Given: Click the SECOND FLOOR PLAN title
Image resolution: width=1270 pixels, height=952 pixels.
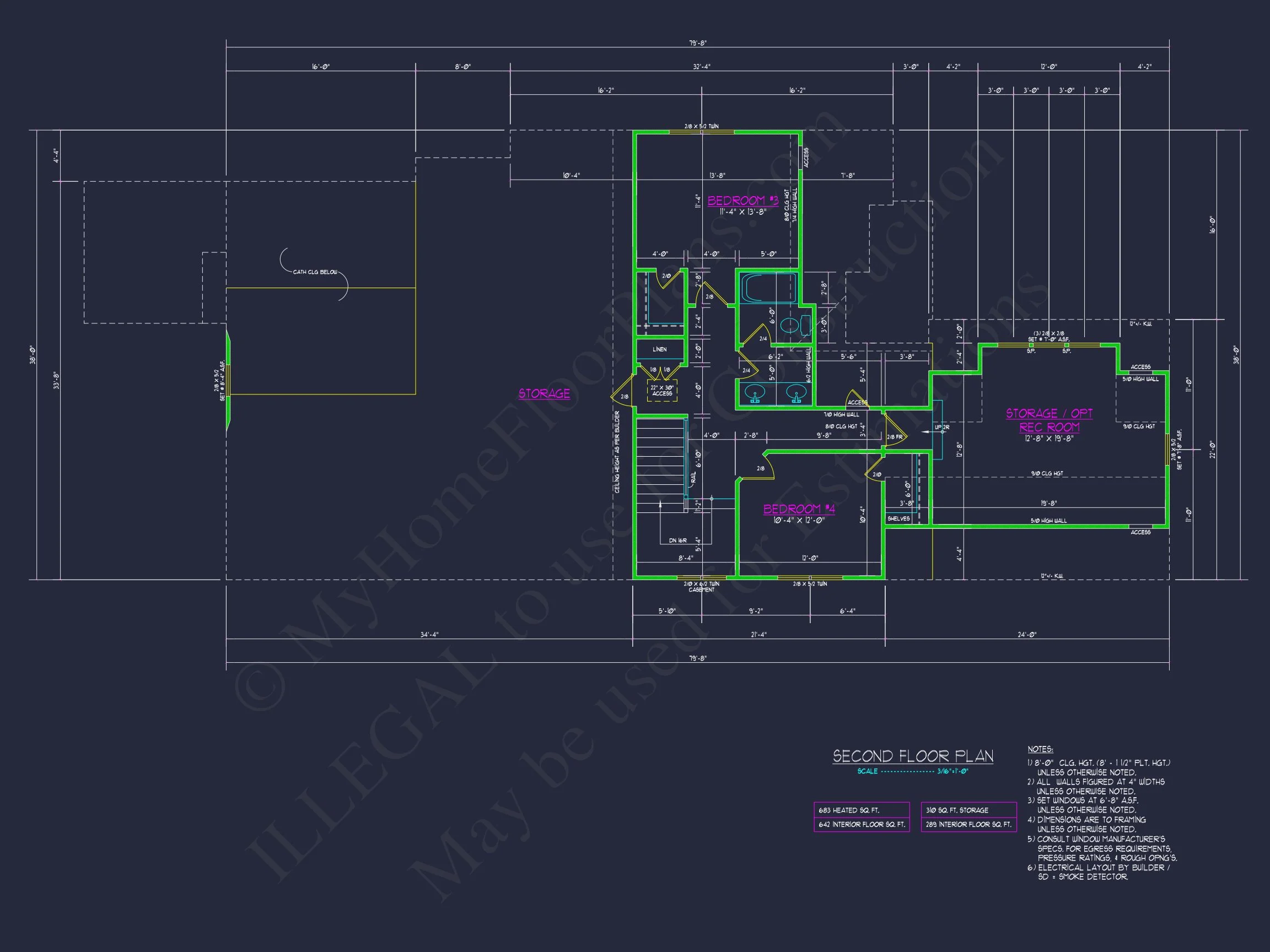Looking at the screenshot, I should (x=913, y=756).
